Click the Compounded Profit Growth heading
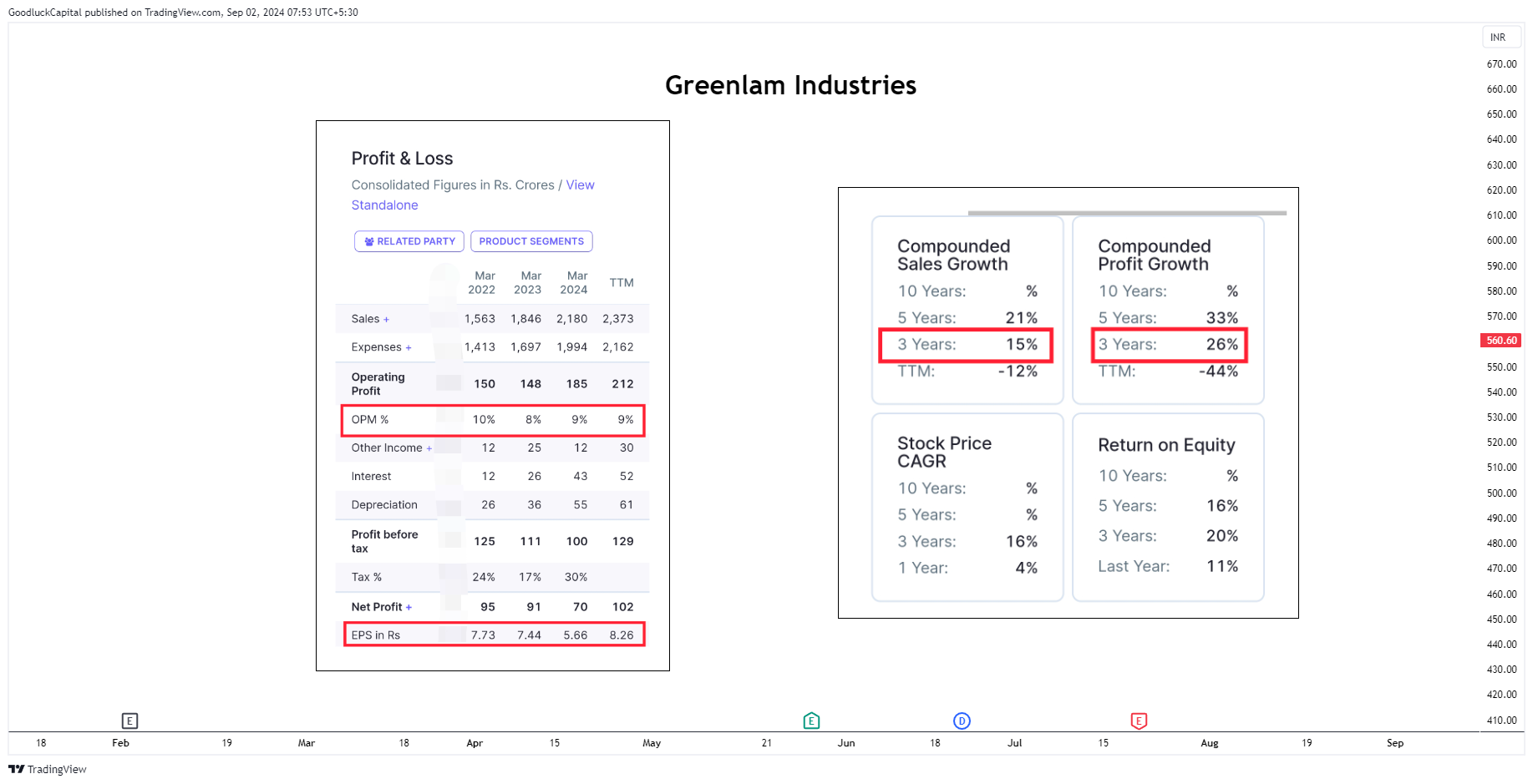The width and height of the screenshot is (1533, 784). (x=1155, y=255)
